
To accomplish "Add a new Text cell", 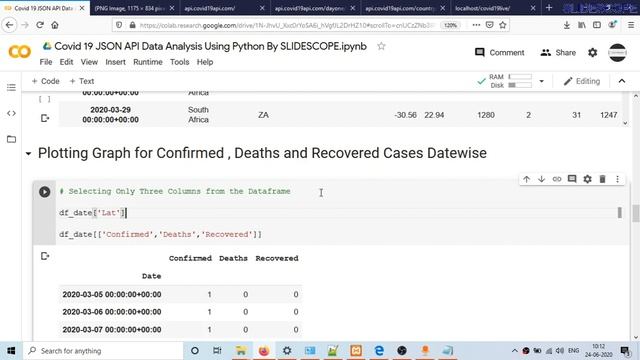I will (x=82, y=81).
